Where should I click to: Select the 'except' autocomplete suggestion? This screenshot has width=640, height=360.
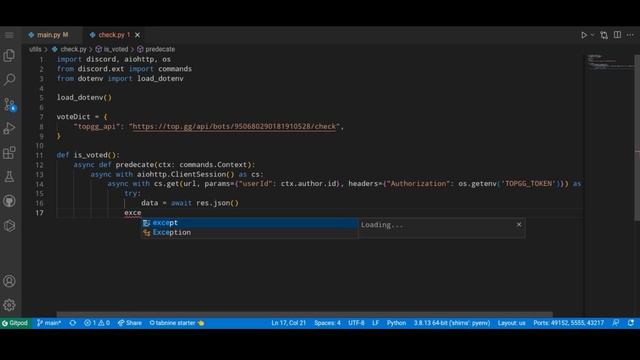click(x=249, y=223)
